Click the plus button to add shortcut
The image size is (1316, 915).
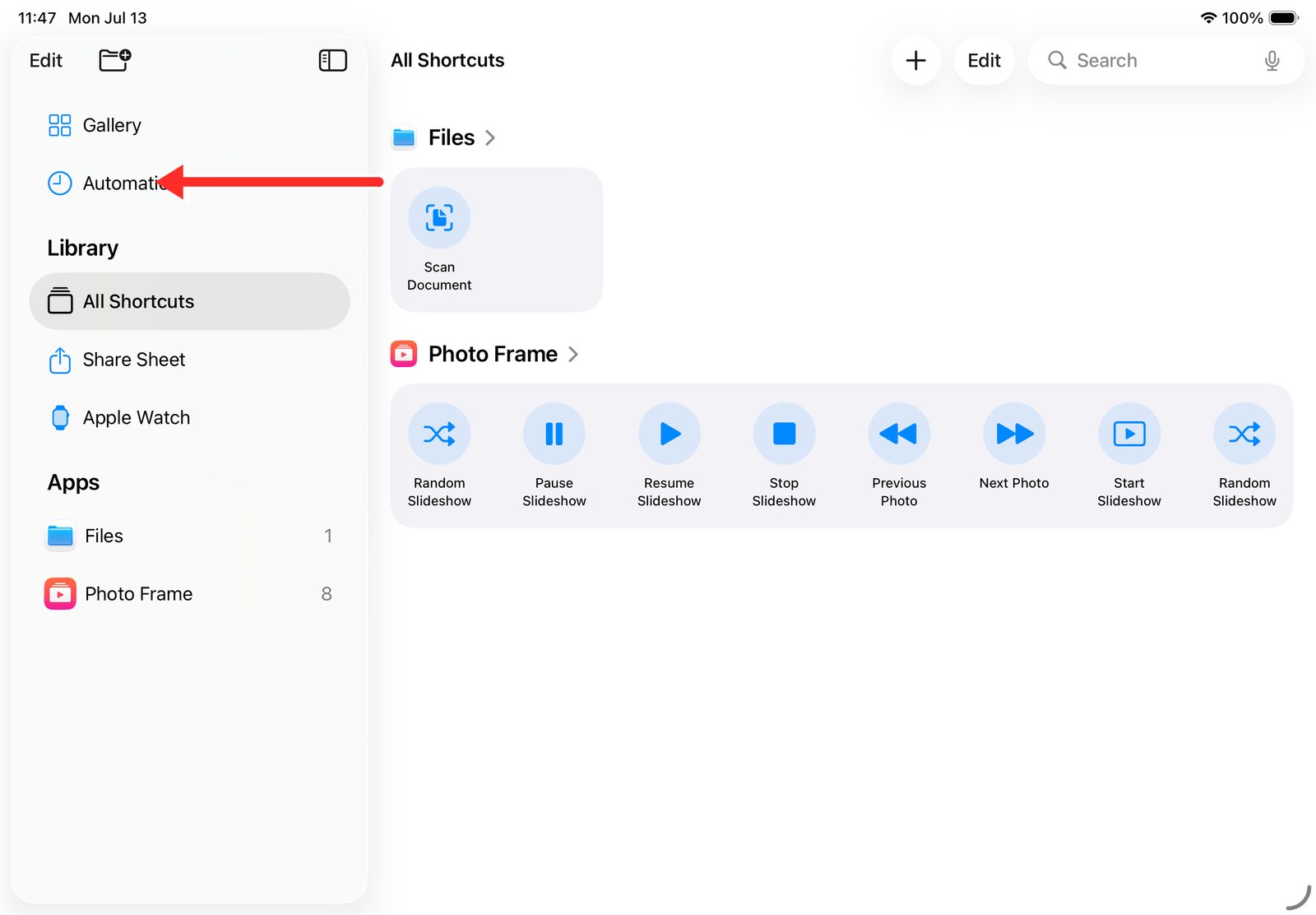(915, 60)
